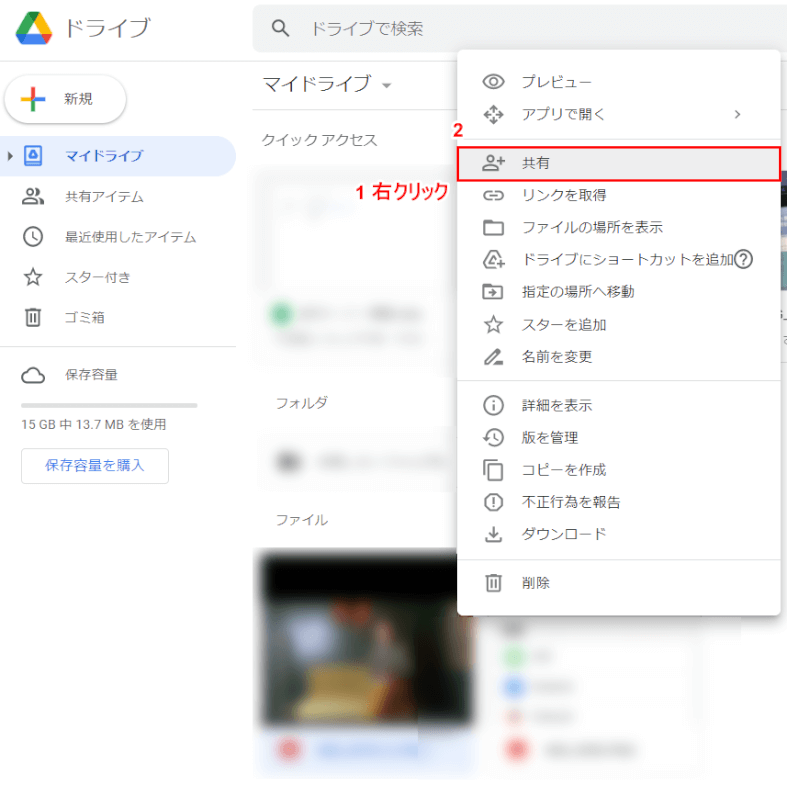Click the Drive shortcut add icon

click(x=494, y=259)
